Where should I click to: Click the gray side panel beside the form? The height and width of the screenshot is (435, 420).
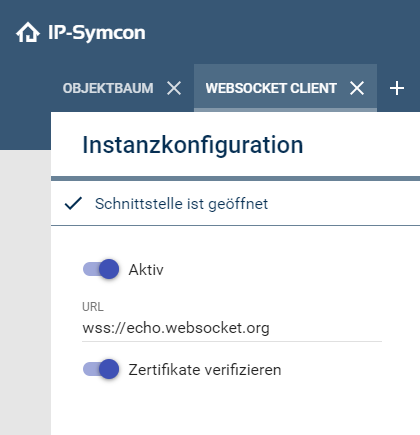(25, 292)
